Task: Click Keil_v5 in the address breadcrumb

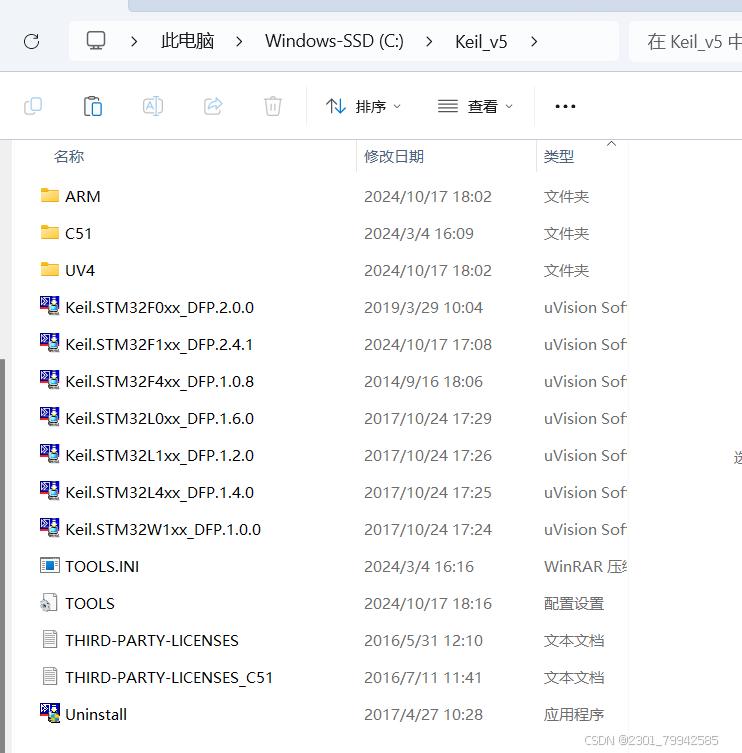Action: 481,42
